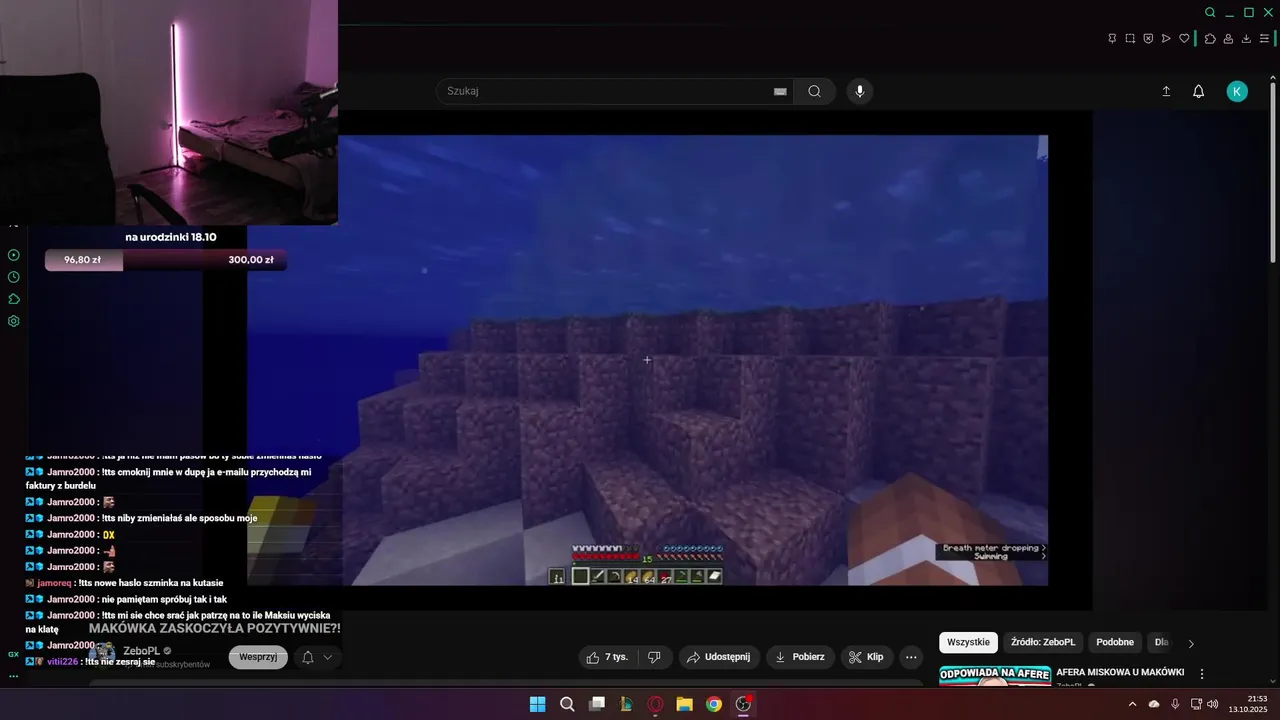Click the search magnifier button
This screenshot has height=720, width=1280.
pos(815,91)
